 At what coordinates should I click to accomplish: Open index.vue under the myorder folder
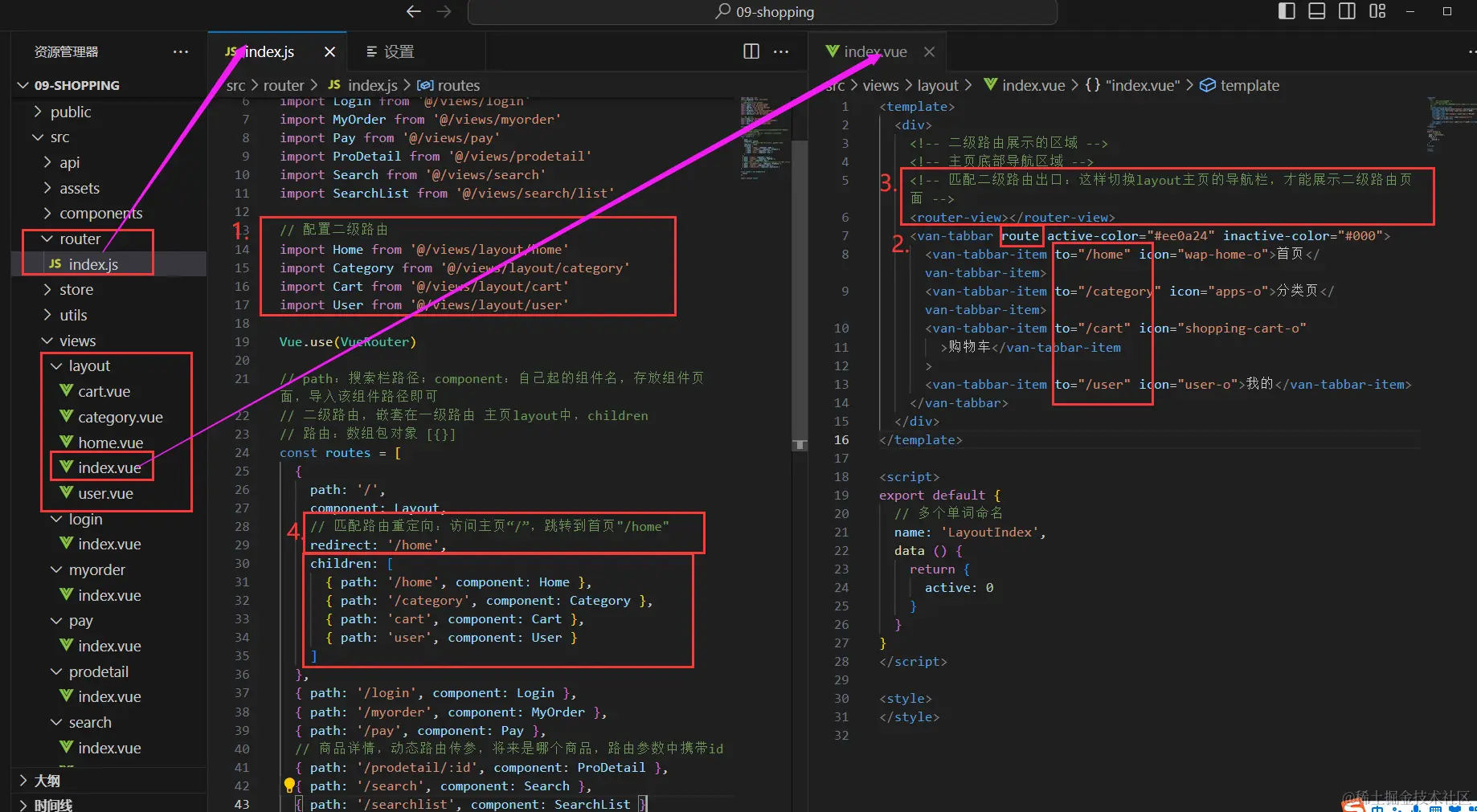[109, 595]
